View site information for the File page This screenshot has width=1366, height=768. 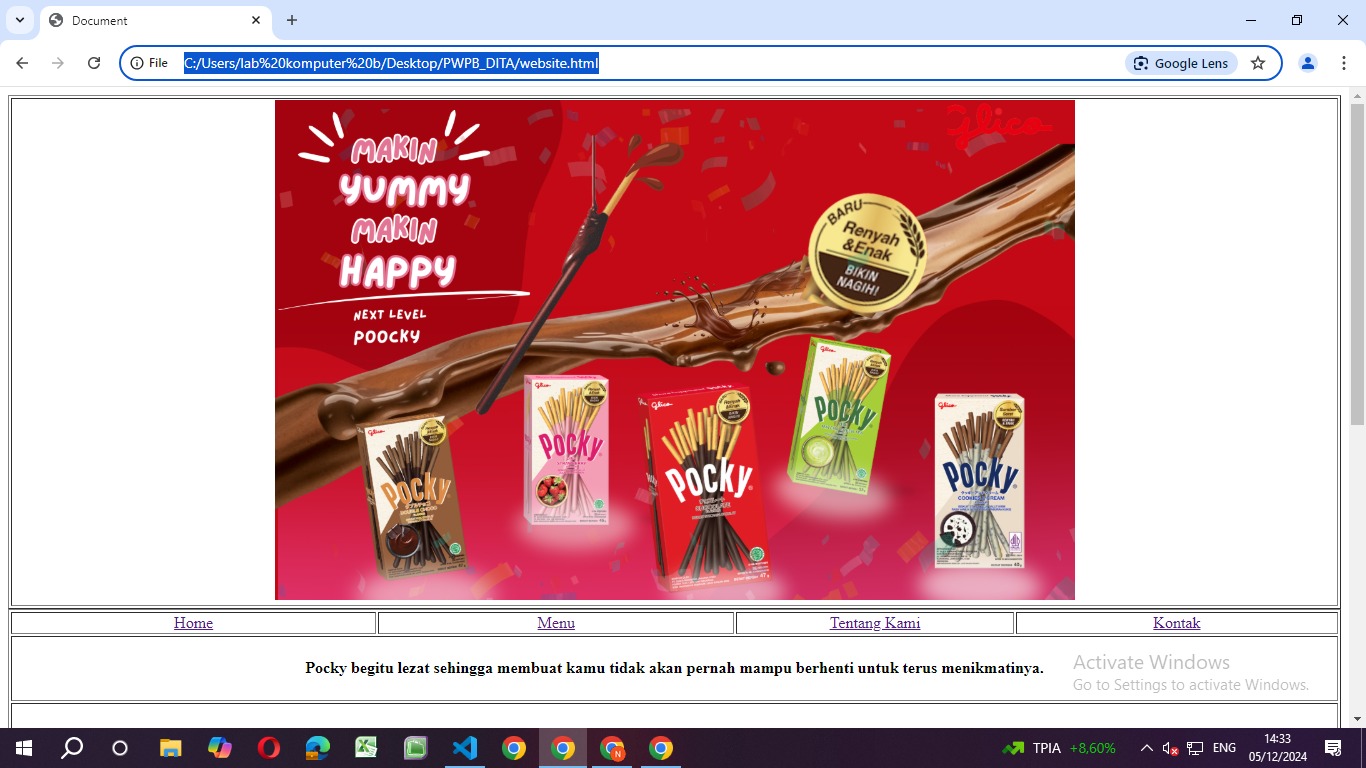[x=149, y=63]
